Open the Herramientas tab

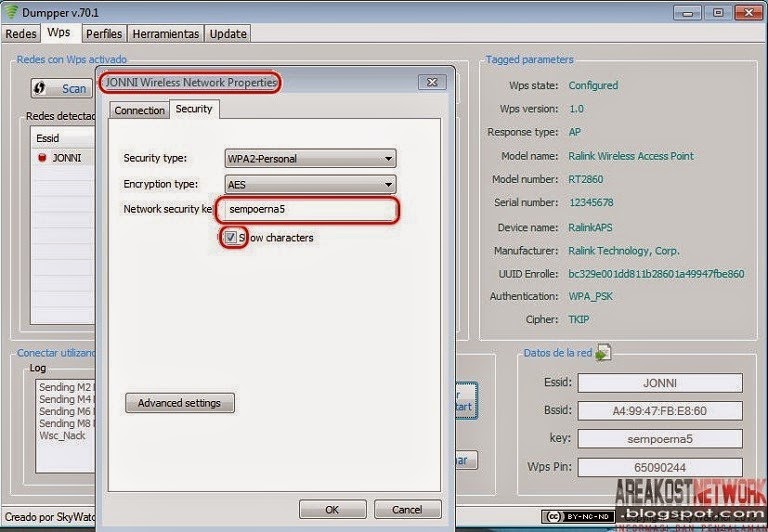coord(166,34)
